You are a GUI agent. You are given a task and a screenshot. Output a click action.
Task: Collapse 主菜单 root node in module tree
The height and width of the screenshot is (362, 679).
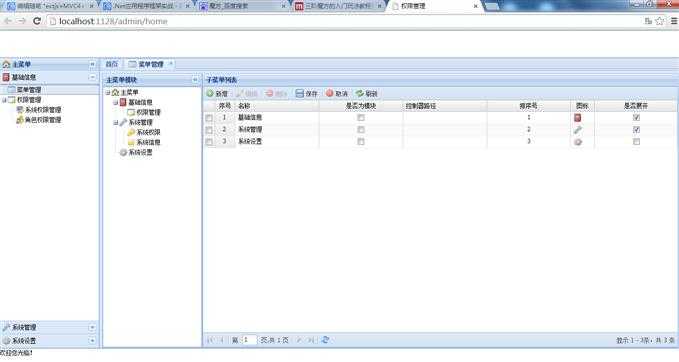pos(107,93)
